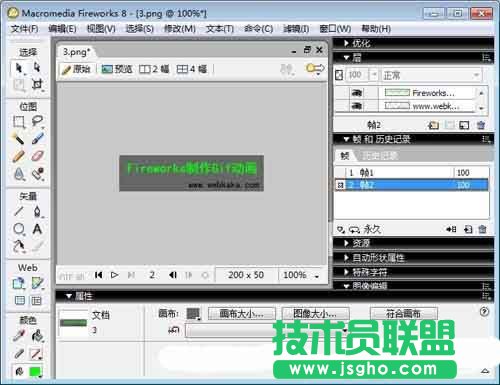Select the Line tool
Viewport: 500px width, 385px height.
coord(19,211)
